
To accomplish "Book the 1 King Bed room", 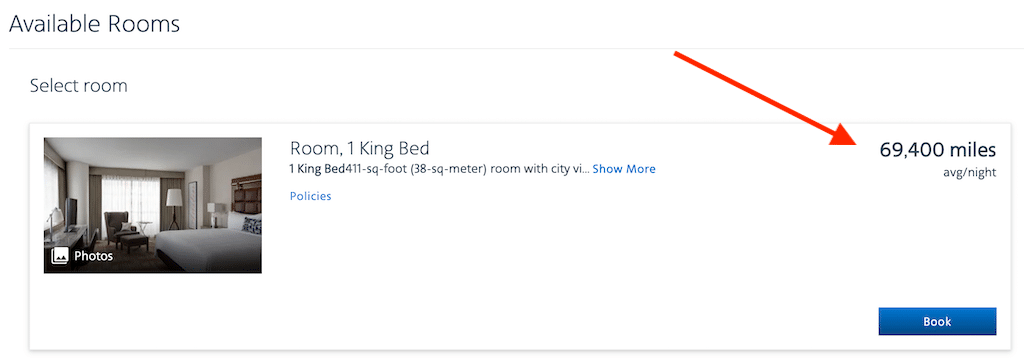I will pos(937,321).
